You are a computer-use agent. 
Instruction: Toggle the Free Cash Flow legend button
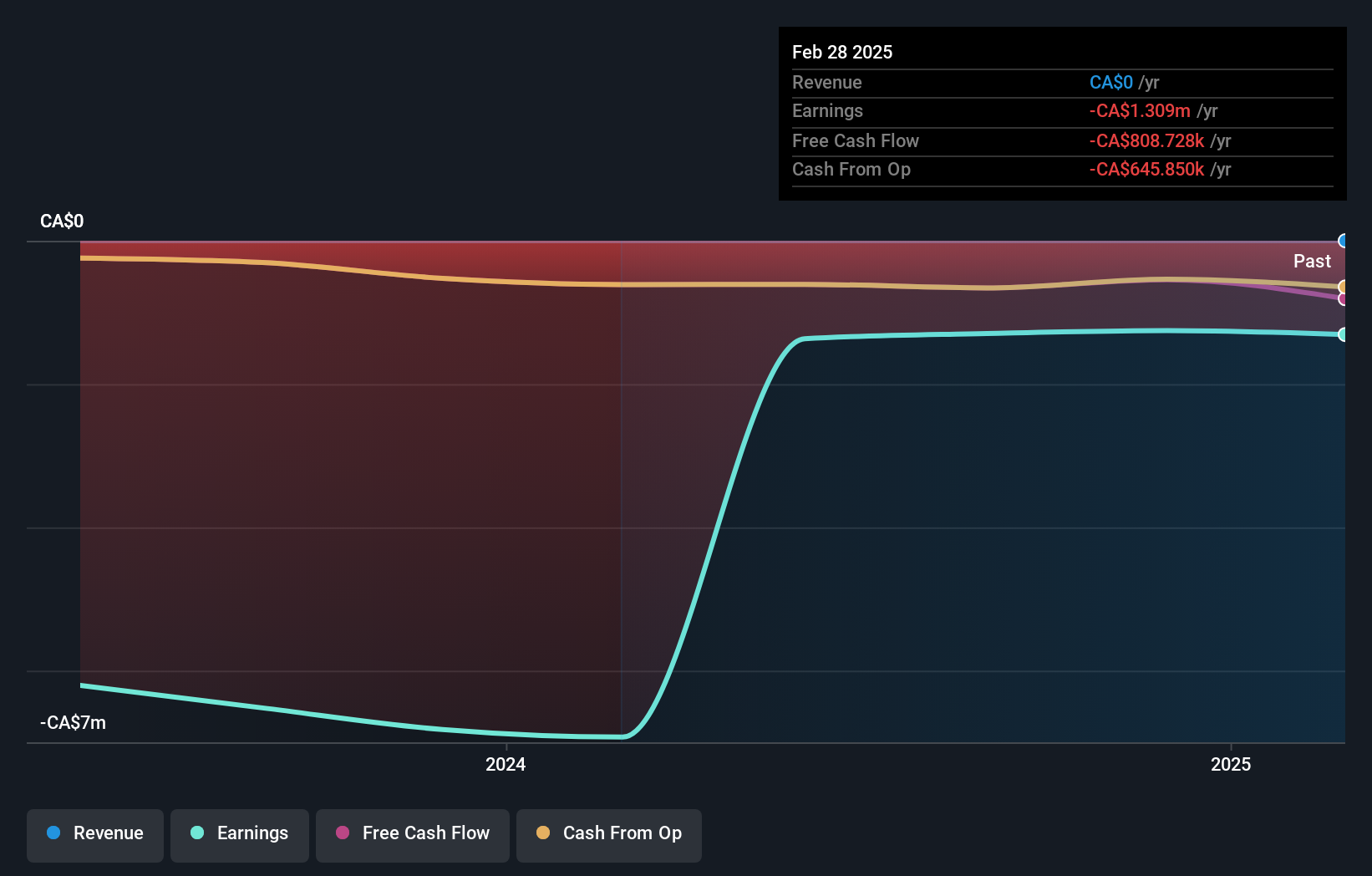[x=413, y=835]
